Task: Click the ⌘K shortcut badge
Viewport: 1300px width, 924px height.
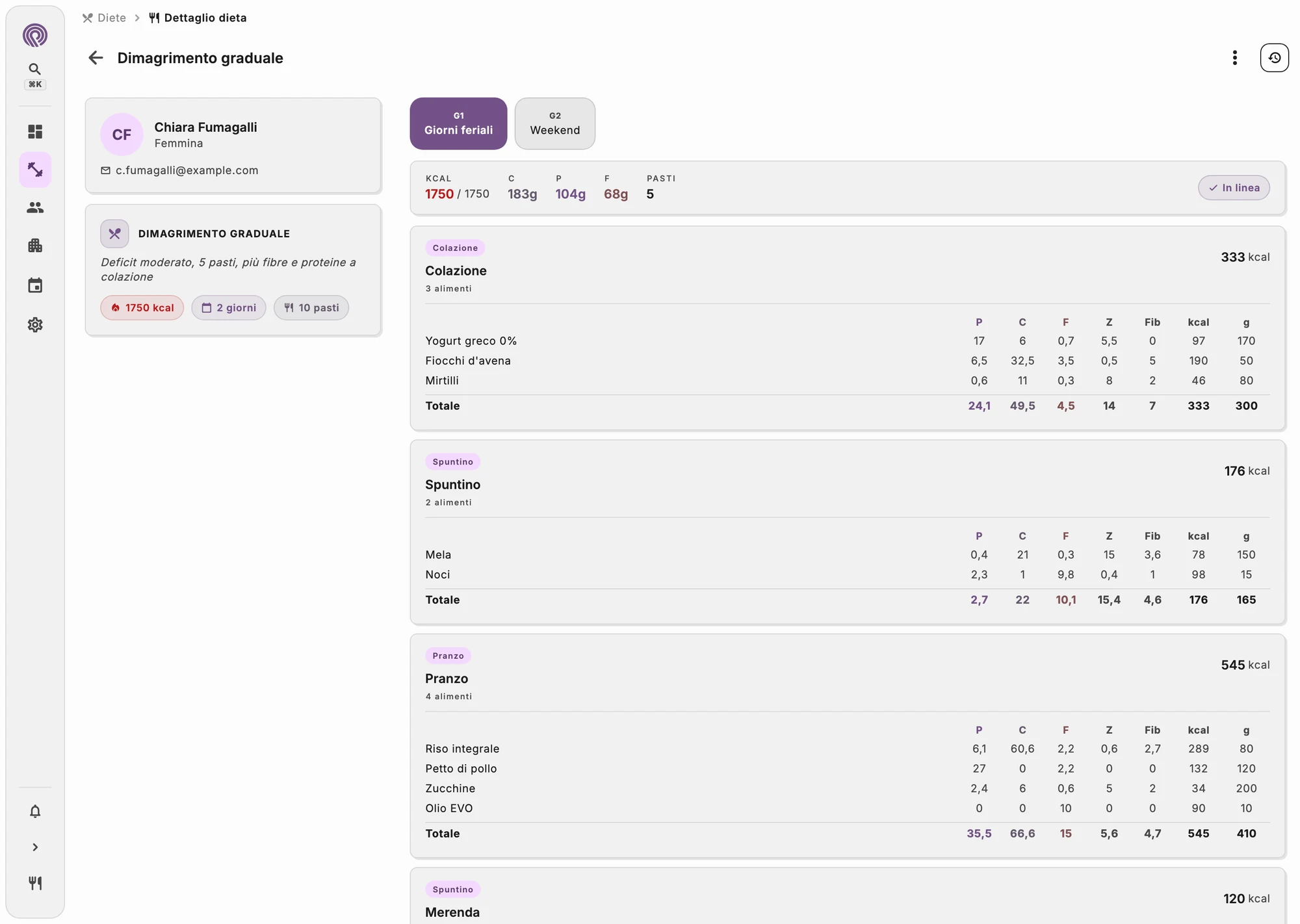Action: pos(35,84)
